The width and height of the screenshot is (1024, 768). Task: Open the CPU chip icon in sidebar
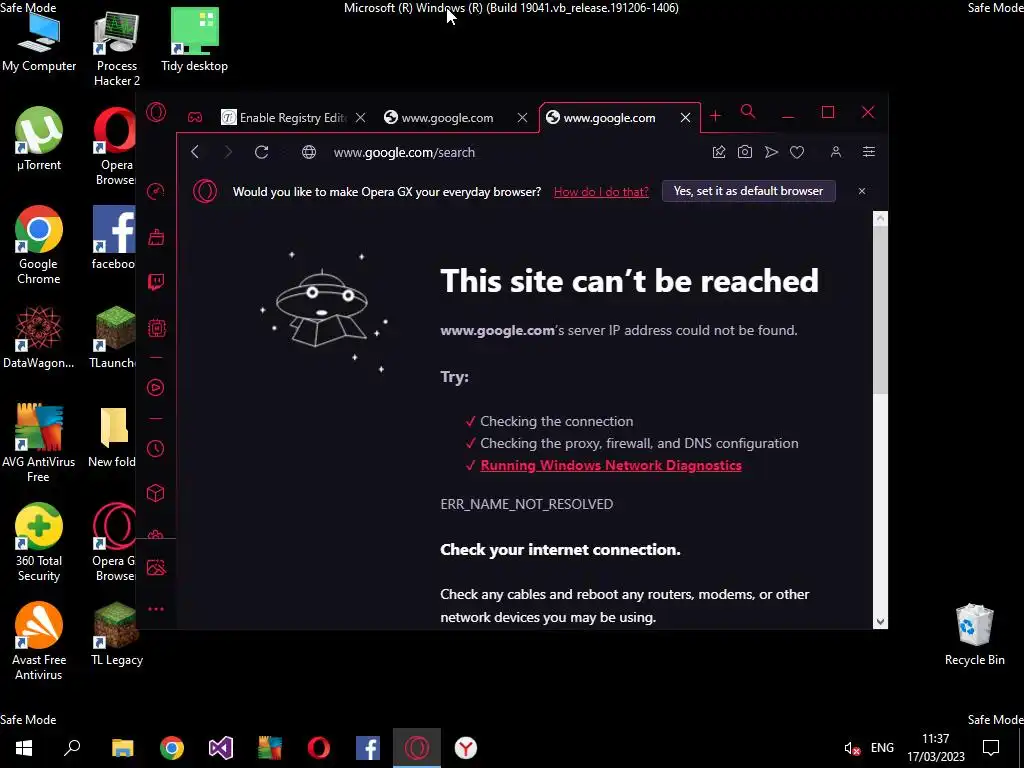[x=156, y=328]
